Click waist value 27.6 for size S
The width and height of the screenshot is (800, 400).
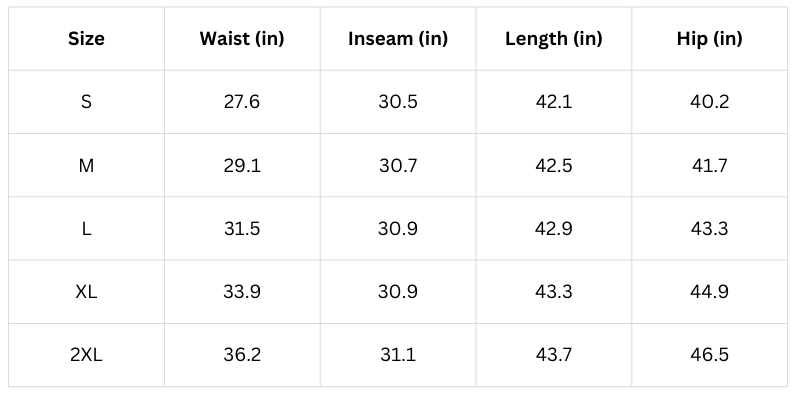click(x=242, y=102)
